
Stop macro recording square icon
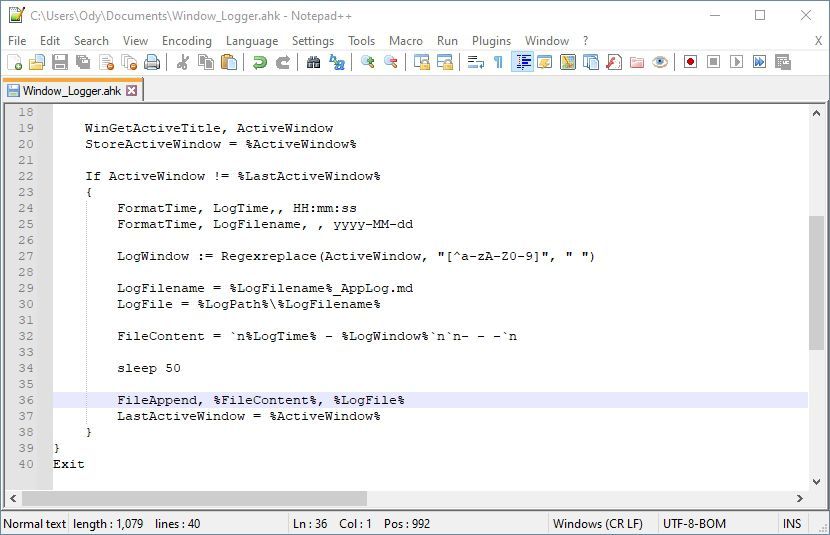click(714, 62)
